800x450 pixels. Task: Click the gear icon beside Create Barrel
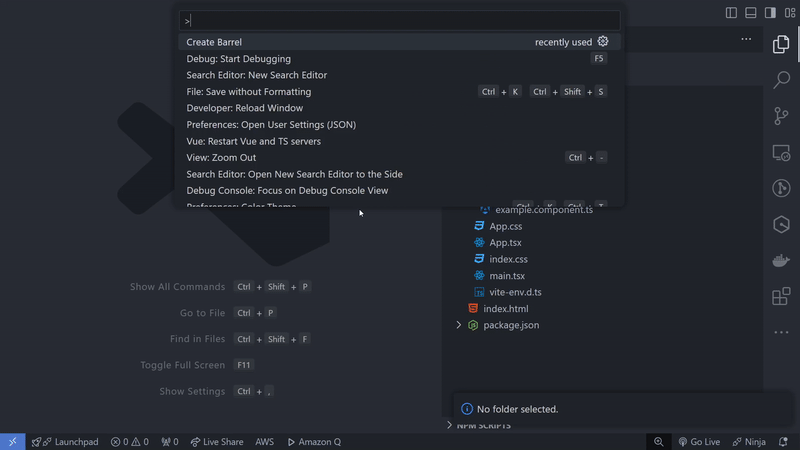click(x=603, y=42)
